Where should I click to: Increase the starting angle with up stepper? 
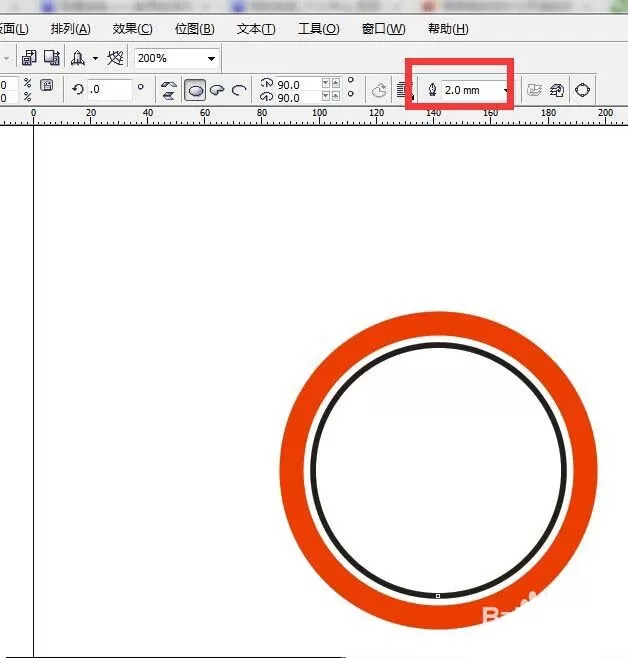(336, 83)
